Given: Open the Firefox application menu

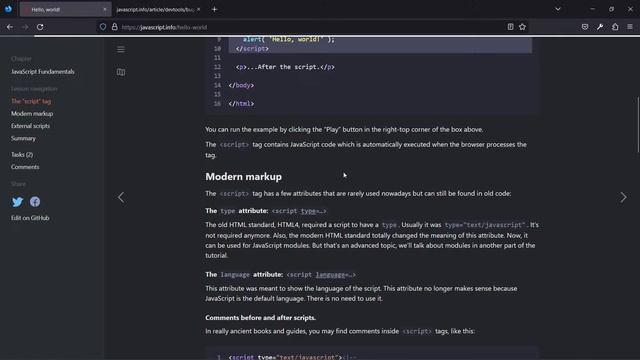Looking at the screenshot, I should coord(630,27).
